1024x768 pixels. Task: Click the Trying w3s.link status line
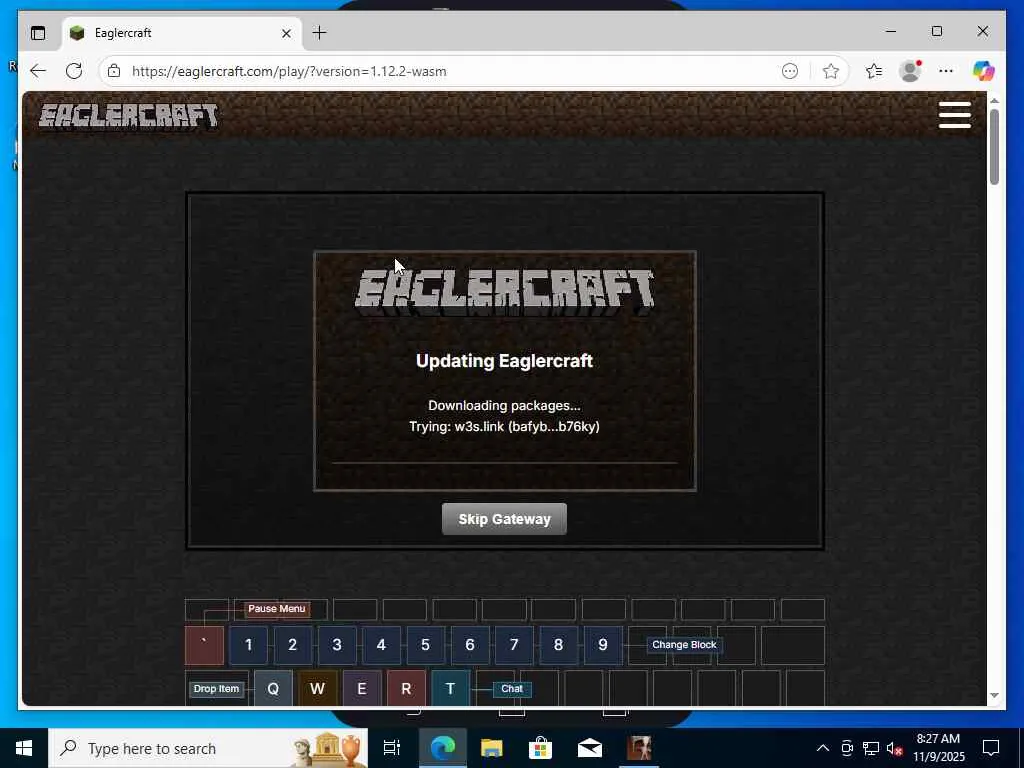[x=504, y=426]
